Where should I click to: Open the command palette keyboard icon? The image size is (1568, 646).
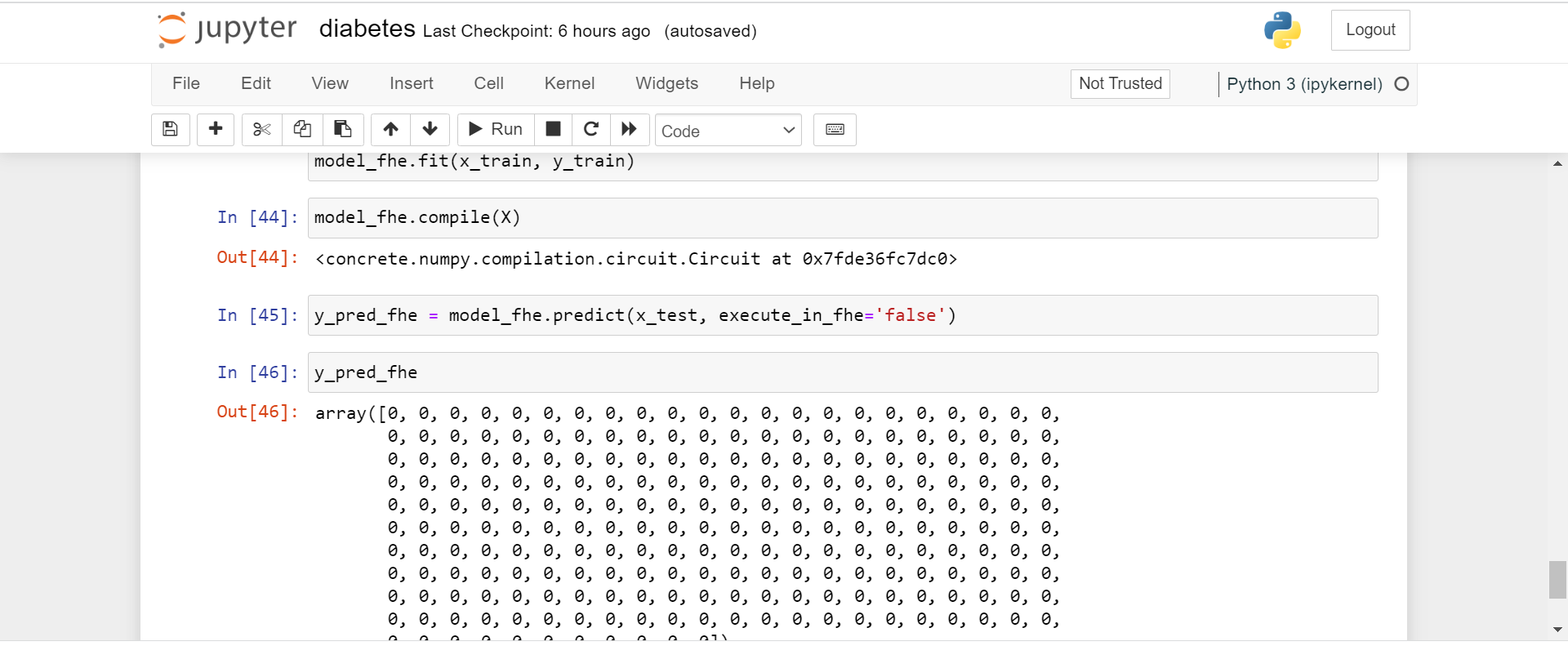coord(835,129)
